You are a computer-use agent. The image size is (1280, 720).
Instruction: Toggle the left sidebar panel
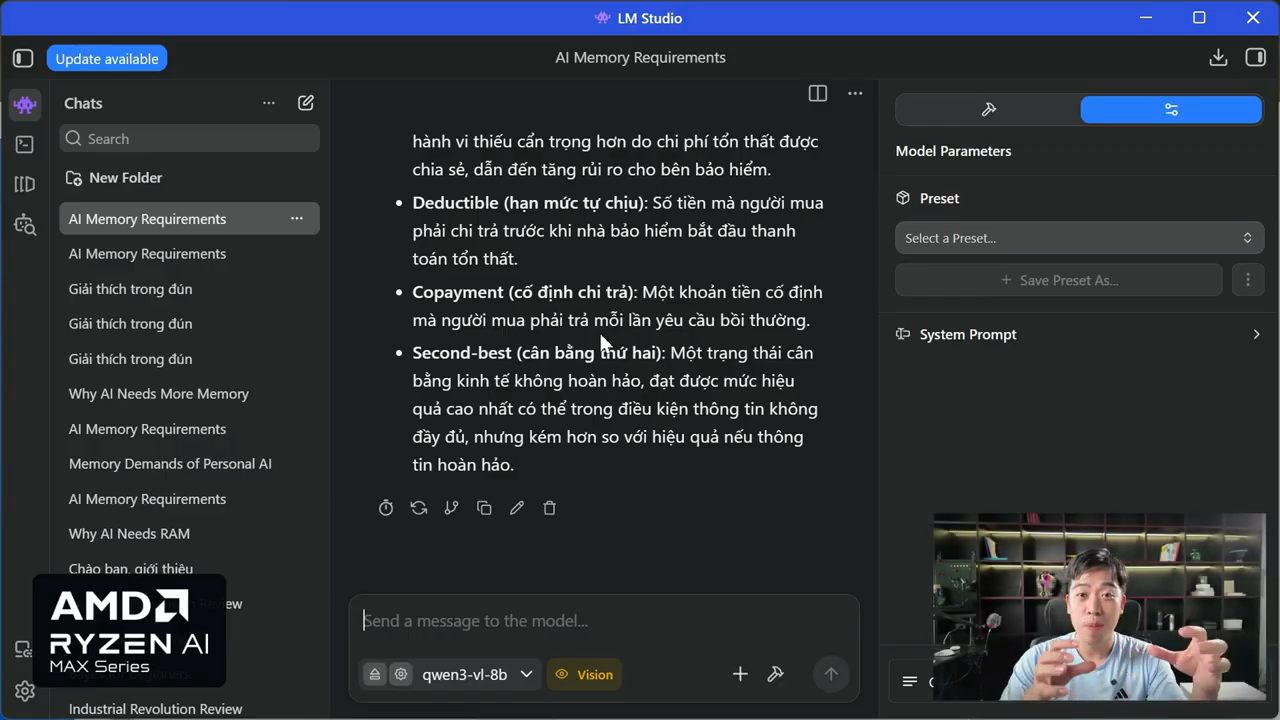[23, 58]
